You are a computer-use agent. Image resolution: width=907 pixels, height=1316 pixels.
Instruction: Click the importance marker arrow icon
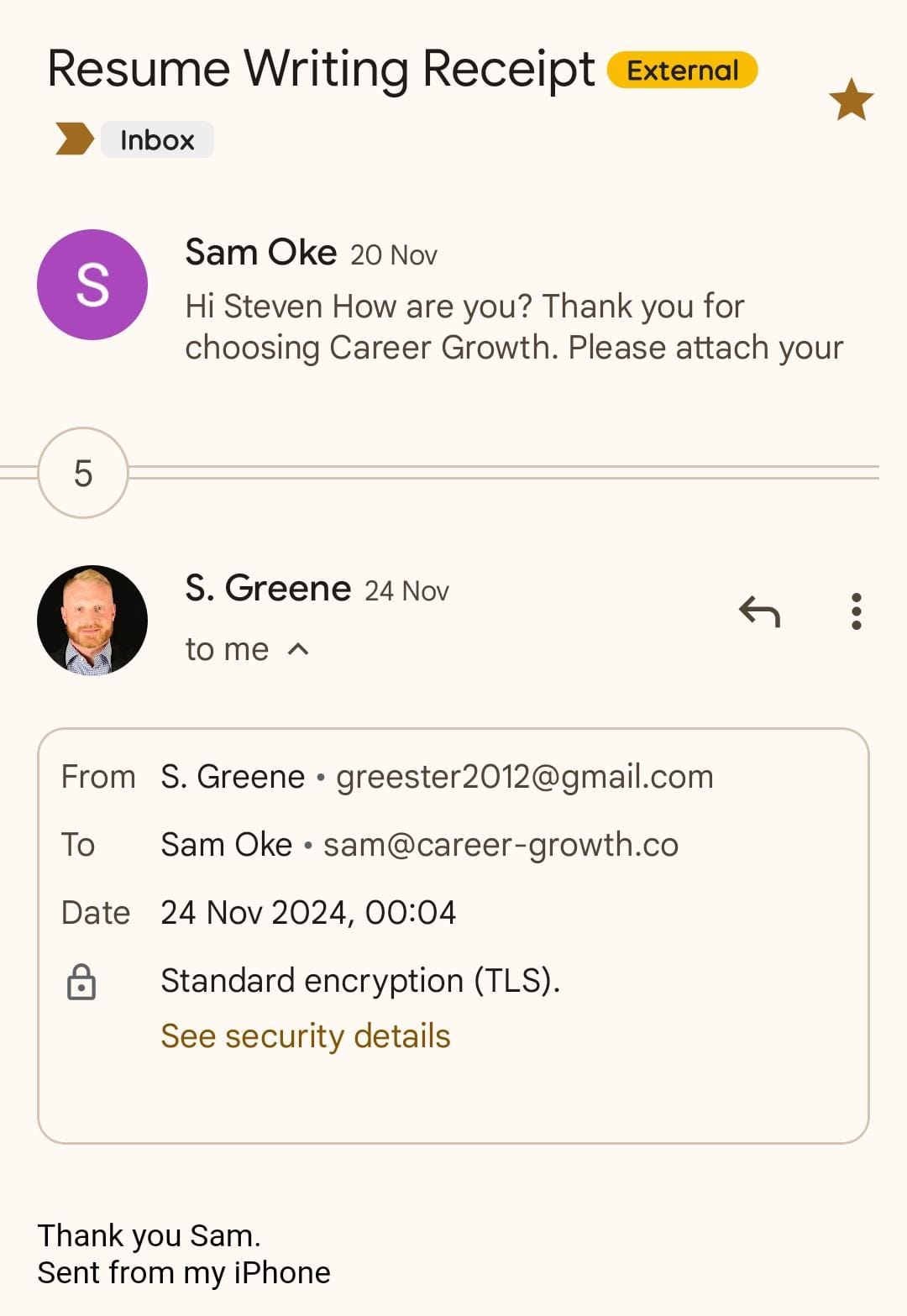pyautogui.click(x=74, y=139)
